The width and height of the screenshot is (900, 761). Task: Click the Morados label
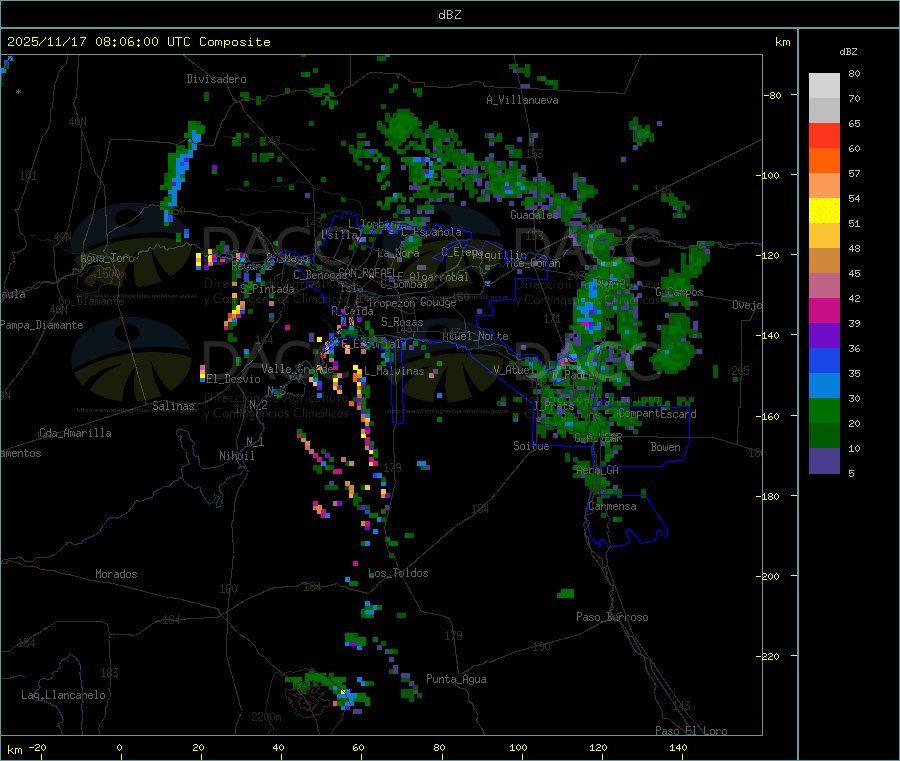pos(116,574)
